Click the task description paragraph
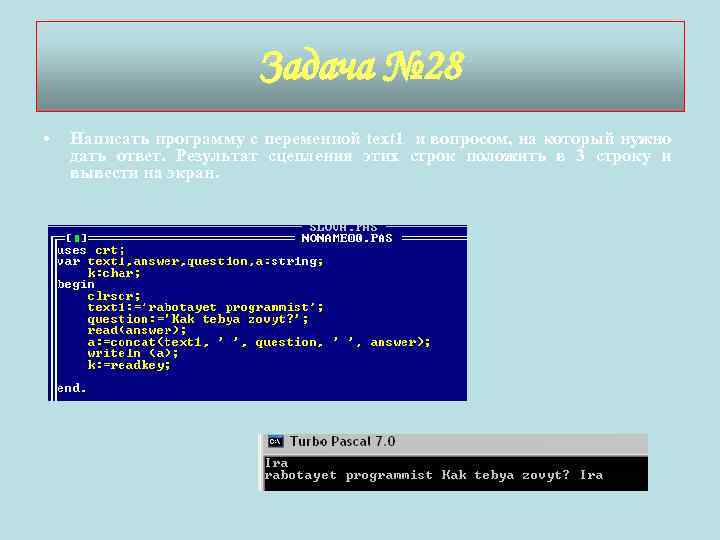 pos(370,156)
